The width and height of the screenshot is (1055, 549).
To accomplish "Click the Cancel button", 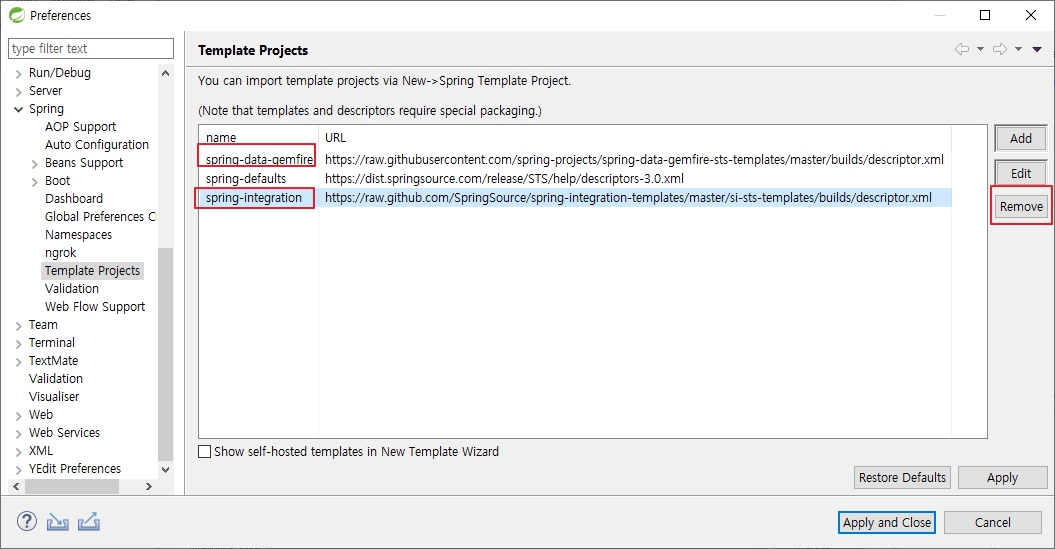I will (x=993, y=523).
